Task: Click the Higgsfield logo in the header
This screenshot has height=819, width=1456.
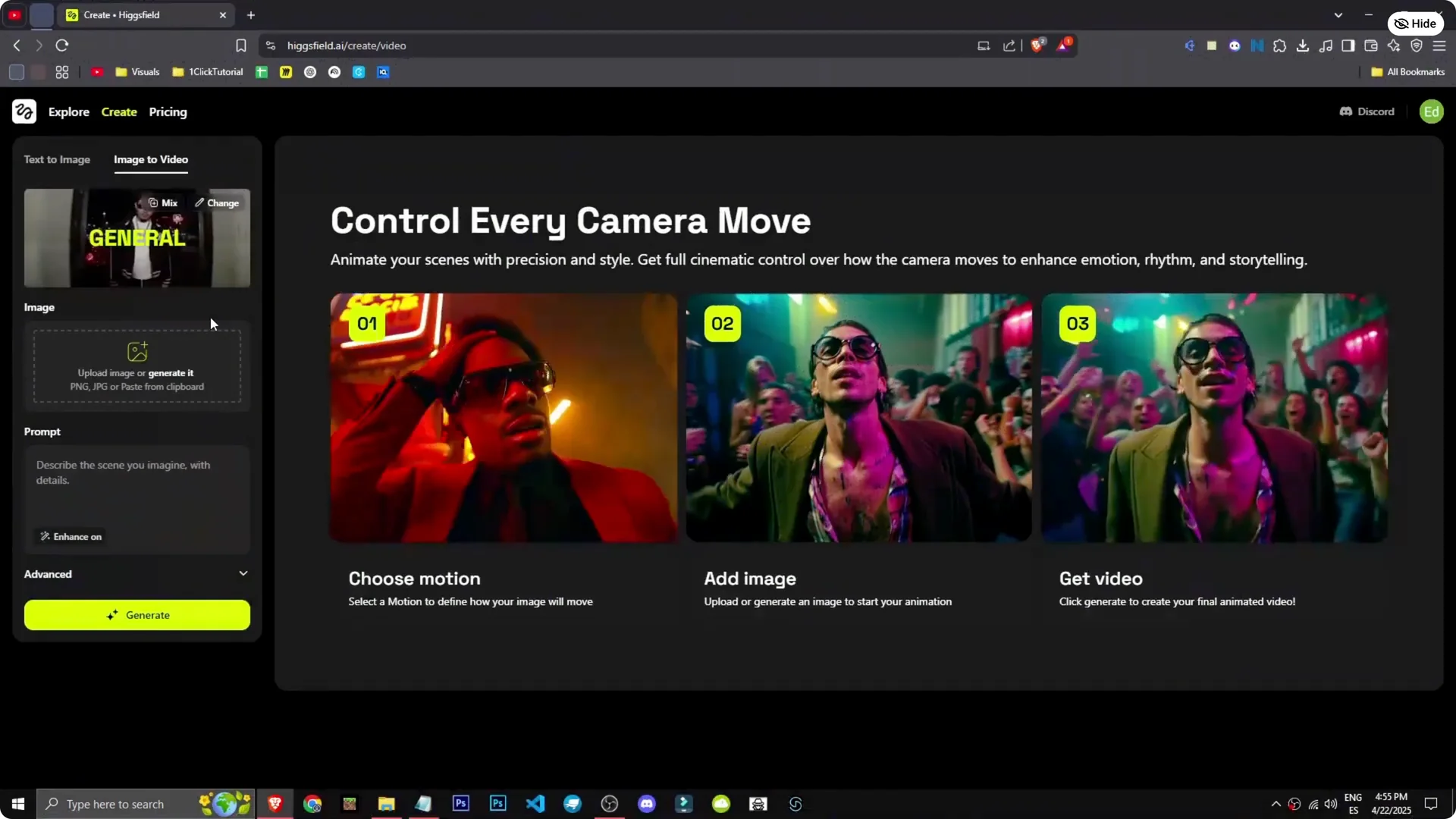Action: (x=24, y=111)
